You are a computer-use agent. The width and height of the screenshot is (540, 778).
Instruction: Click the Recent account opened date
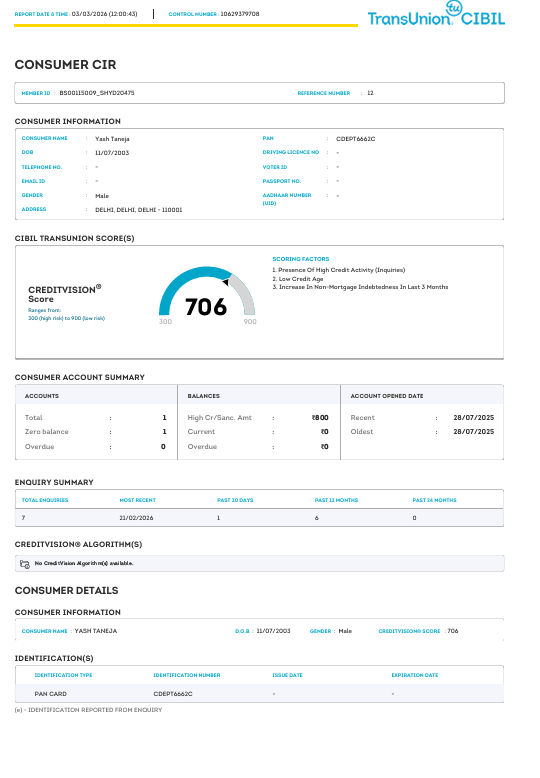(x=473, y=418)
